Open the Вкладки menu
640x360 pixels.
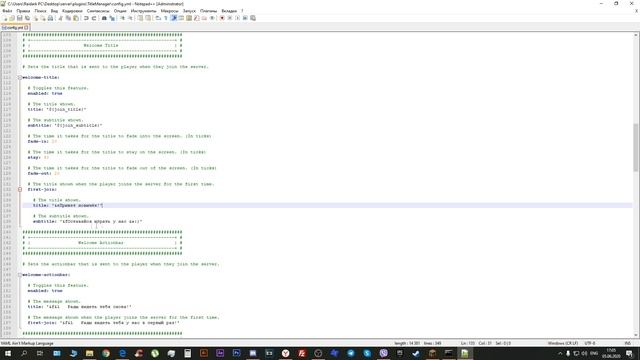[x=229, y=11]
